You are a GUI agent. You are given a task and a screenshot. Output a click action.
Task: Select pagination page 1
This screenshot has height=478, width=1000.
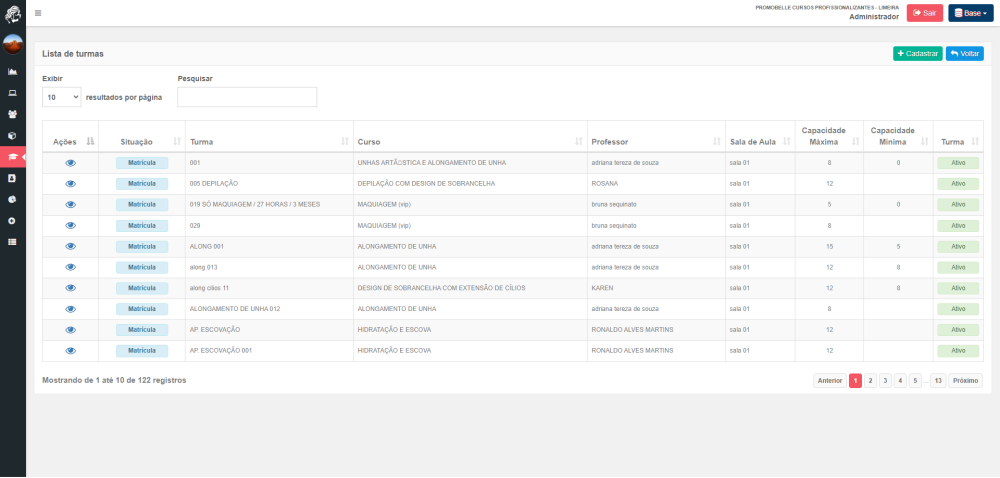pos(855,380)
